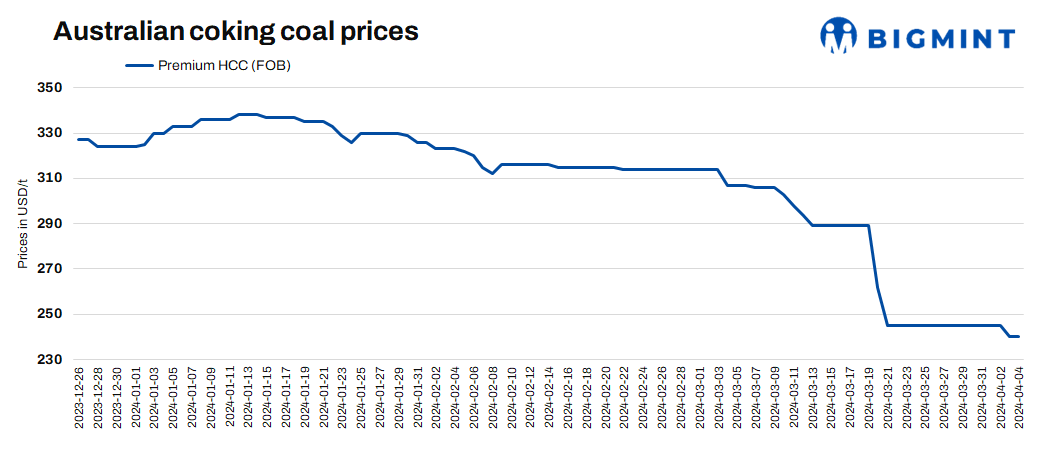
Task: Select the Australian coking coal prices title
Action: click(235, 31)
